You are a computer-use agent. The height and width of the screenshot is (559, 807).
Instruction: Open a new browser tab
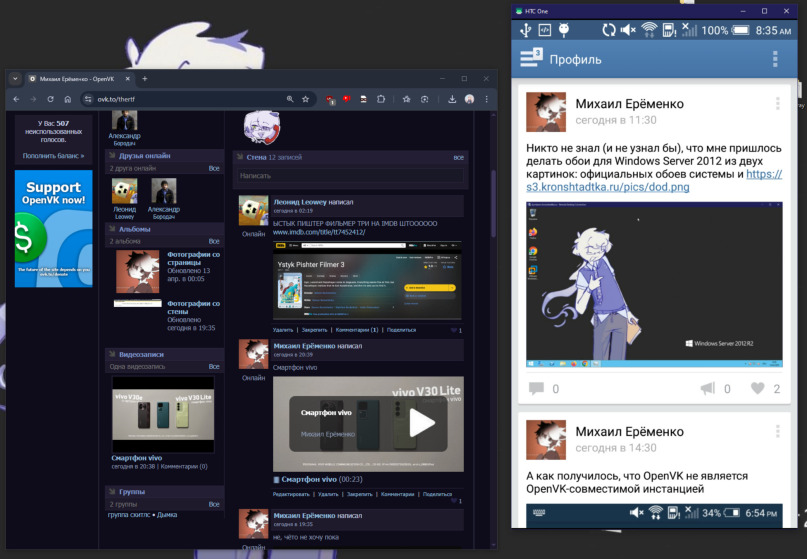click(x=144, y=78)
